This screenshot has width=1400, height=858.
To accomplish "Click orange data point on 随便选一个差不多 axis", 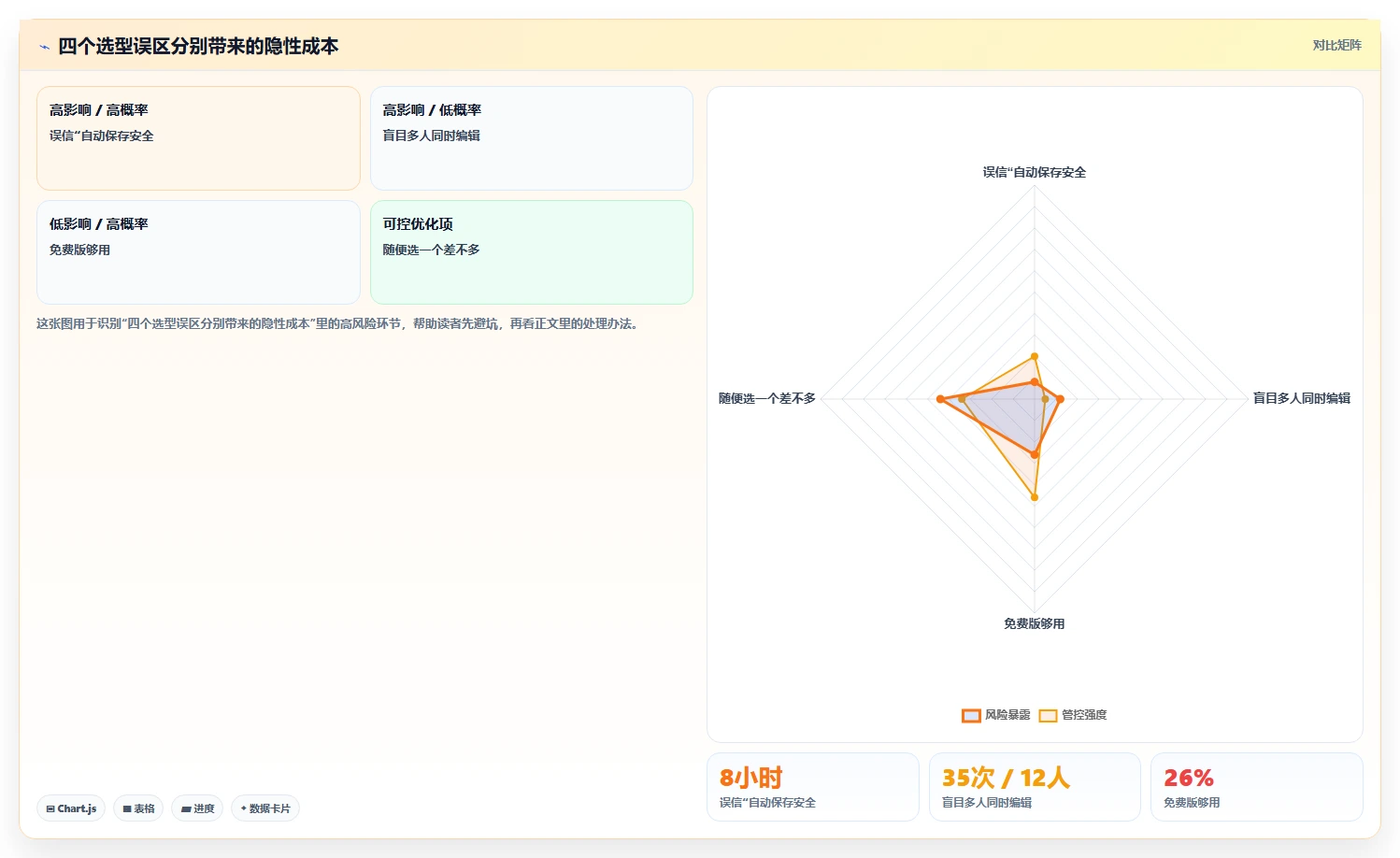I will pyautogui.click(x=940, y=399).
